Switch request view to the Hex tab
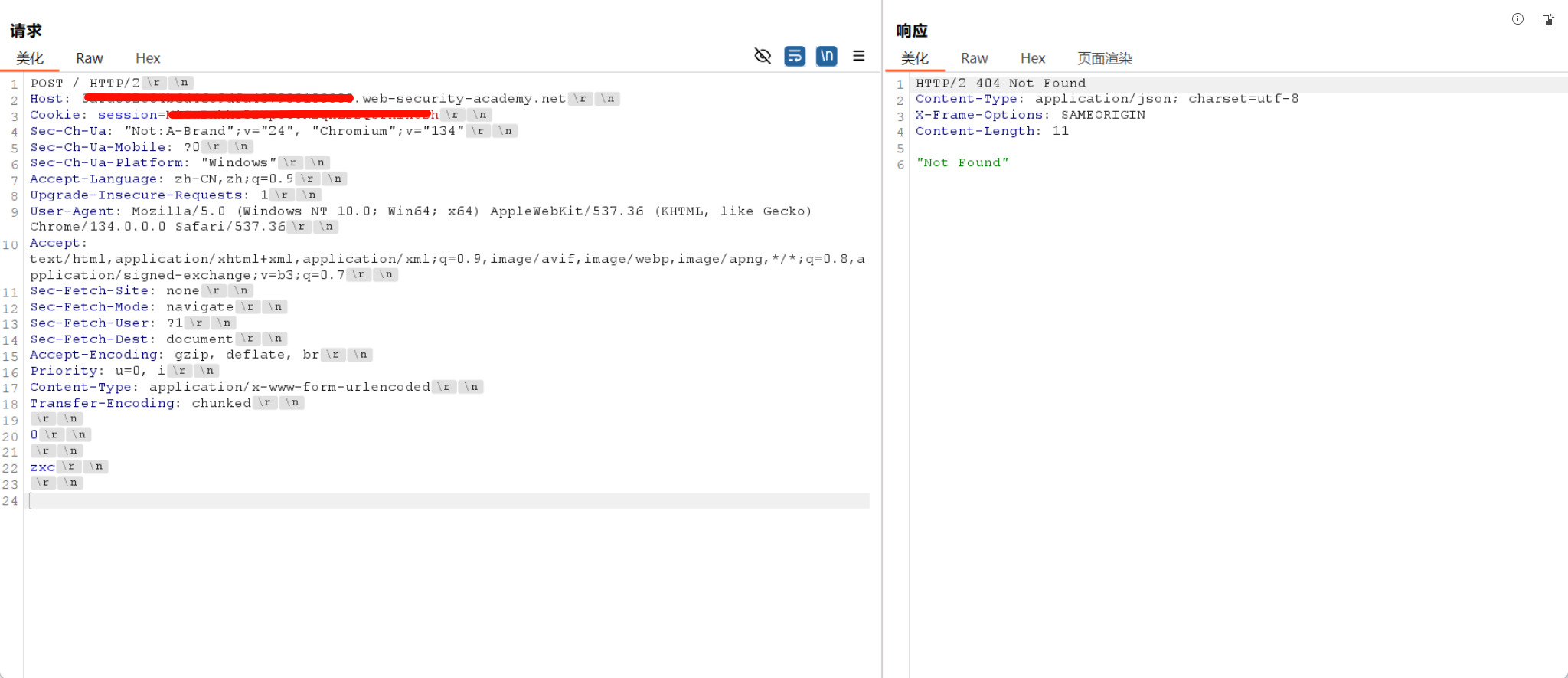The height and width of the screenshot is (678, 1568). 148,58
